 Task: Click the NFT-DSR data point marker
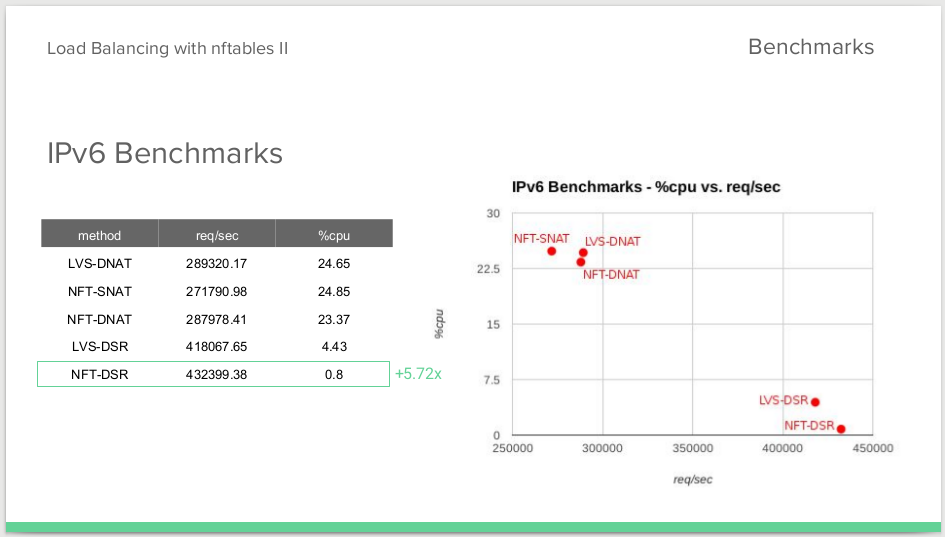click(841, 429)
